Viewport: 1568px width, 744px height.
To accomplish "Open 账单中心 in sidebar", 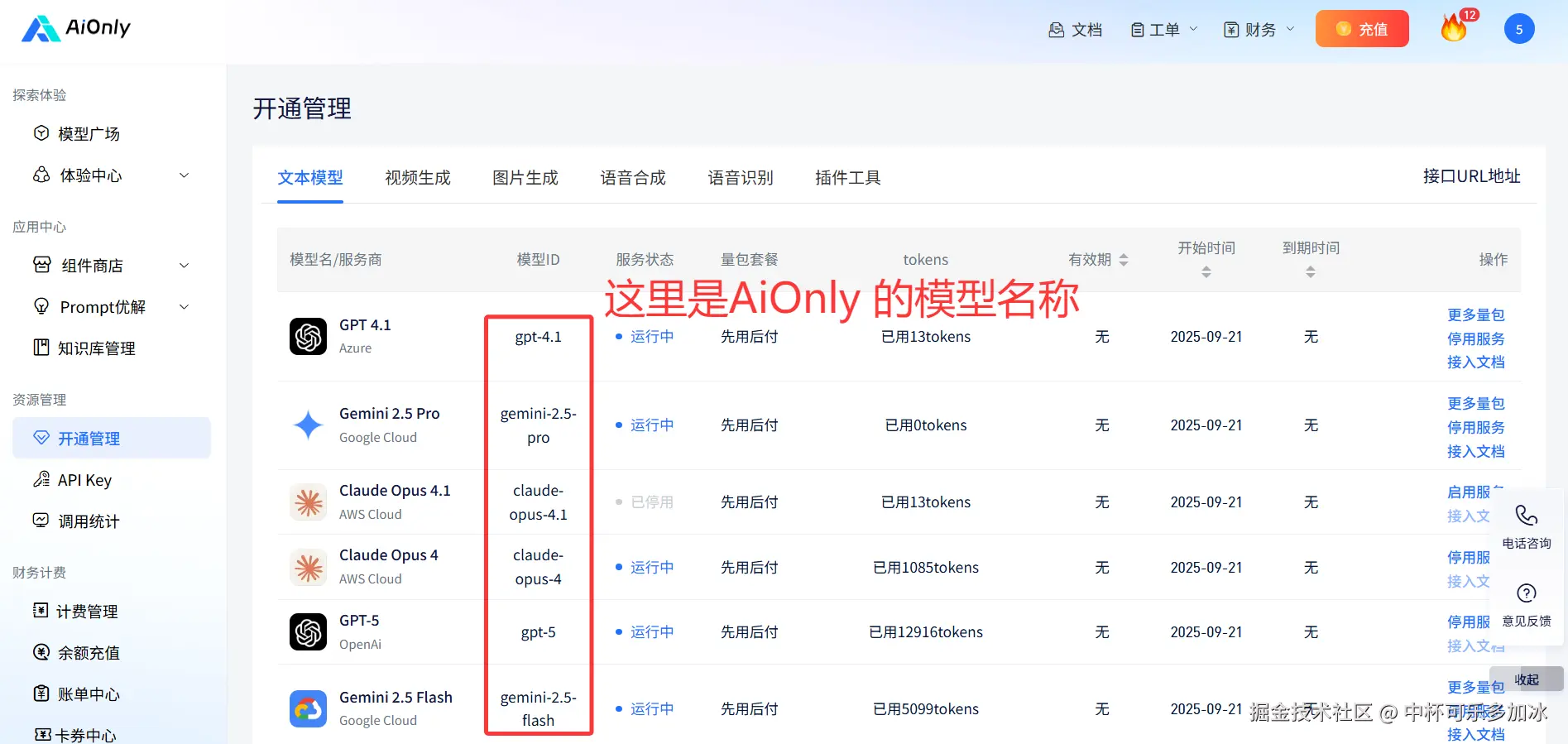I will point(89,694).
